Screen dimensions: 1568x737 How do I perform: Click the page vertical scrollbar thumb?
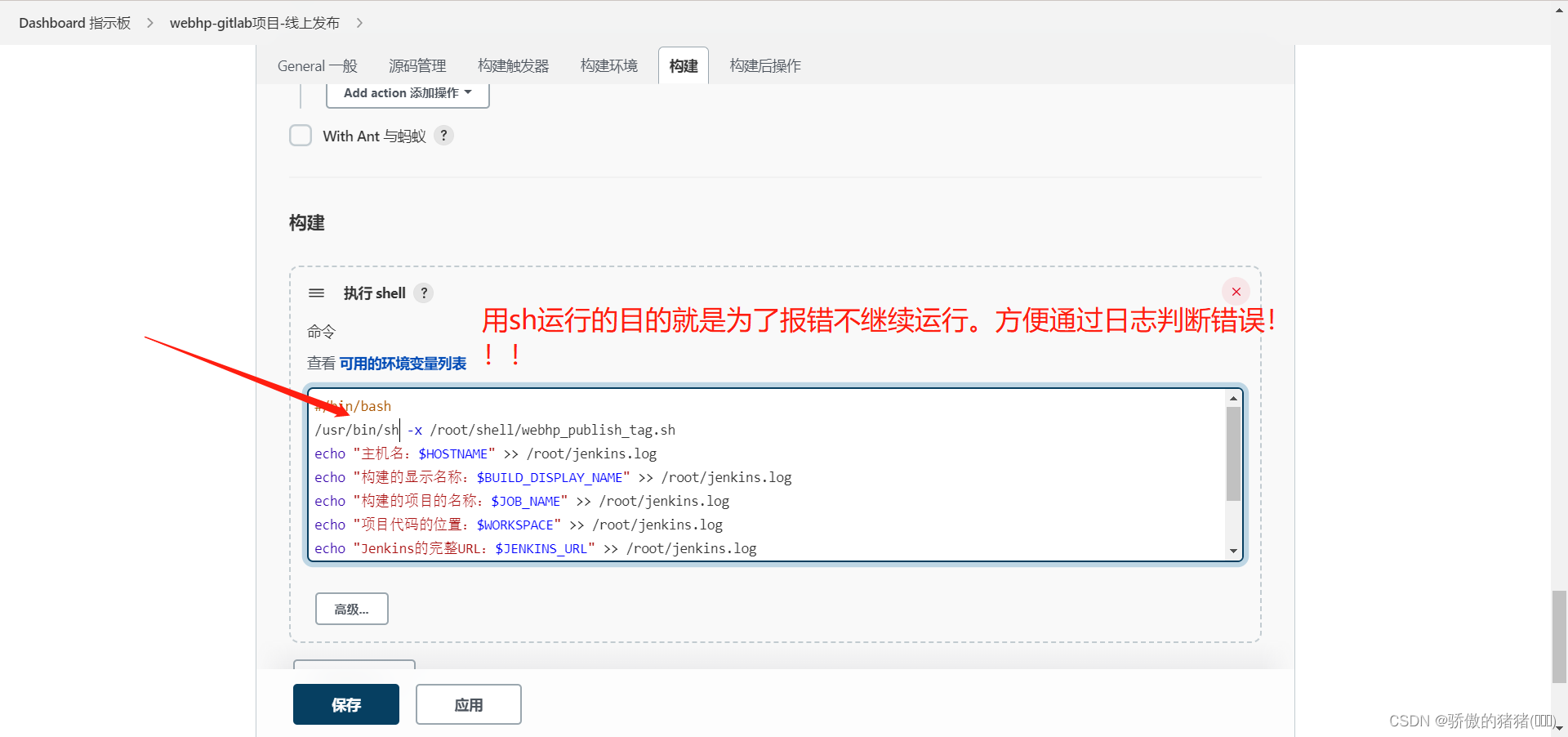tap(1559, 636)
